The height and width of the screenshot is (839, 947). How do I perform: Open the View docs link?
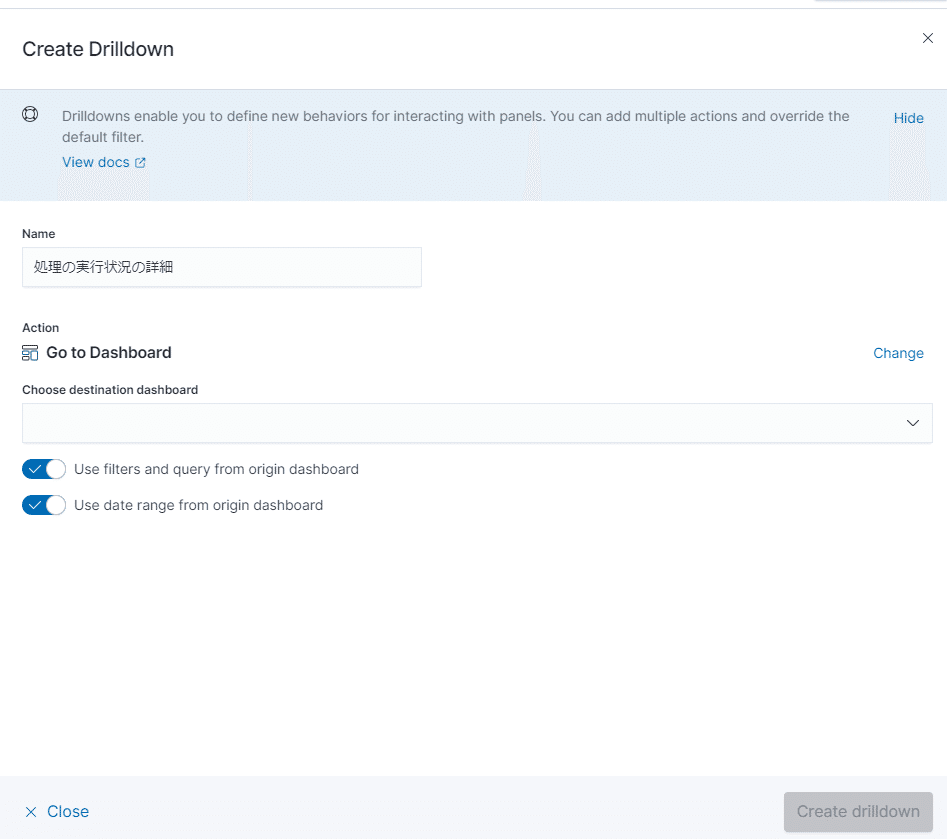(x=96, y=162)
